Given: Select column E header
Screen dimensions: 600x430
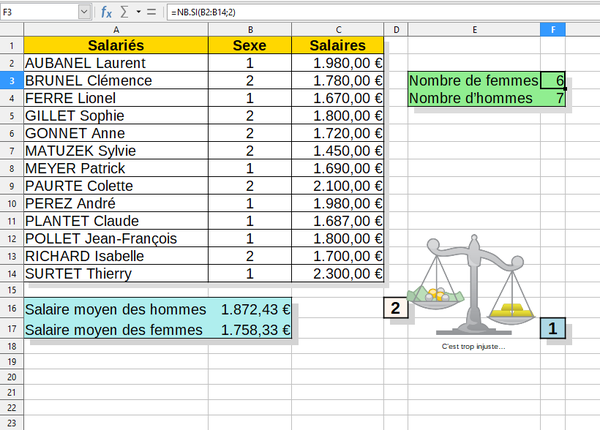Looking at the screenshot, I should point(474,30).
